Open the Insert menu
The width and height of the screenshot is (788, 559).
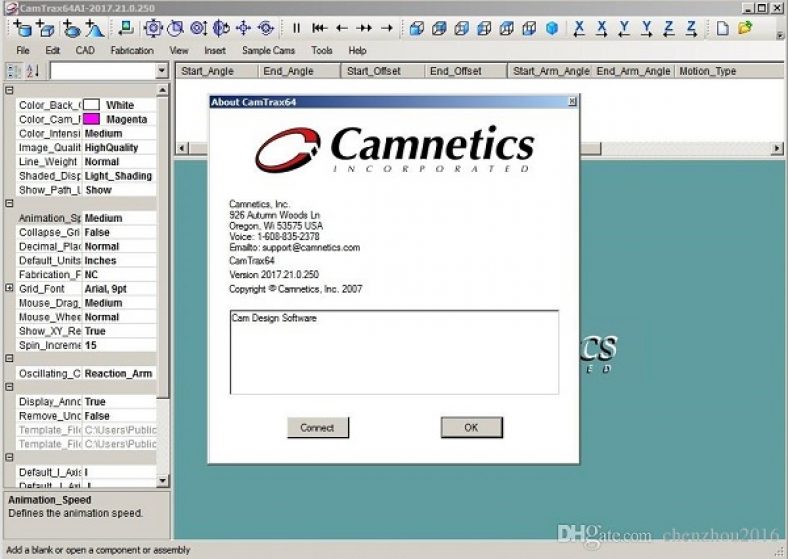tap(215, 50)
